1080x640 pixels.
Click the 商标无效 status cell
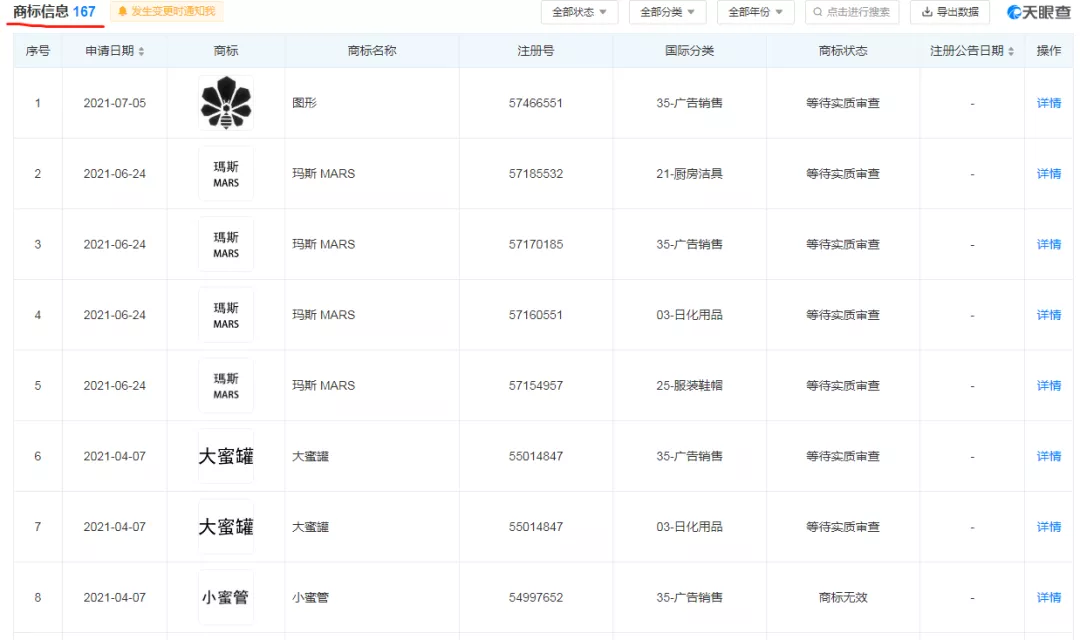tap(842, 597)
